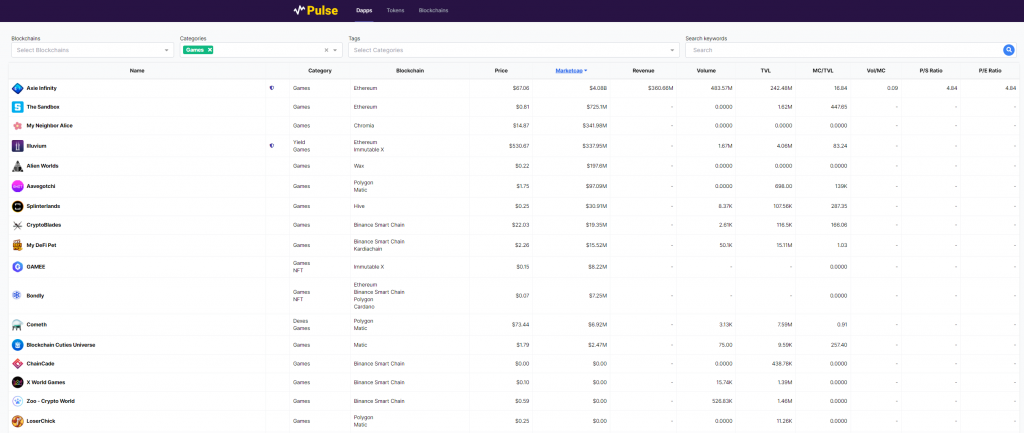This screenshot has height=433, width=1024.
Task: Clear all selected categories
Action: pyautogui.click(x=327, y=50)
